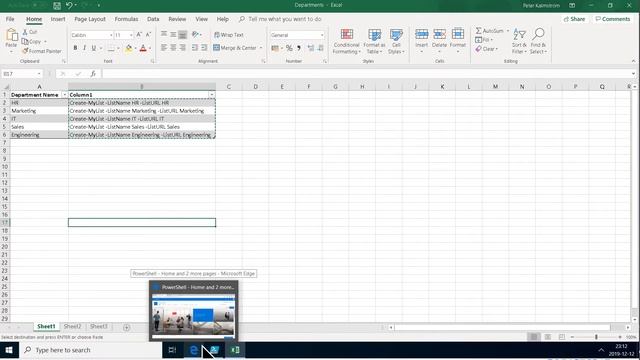Click the Format cells icon
Screen dimensions: 640x360
458,34
